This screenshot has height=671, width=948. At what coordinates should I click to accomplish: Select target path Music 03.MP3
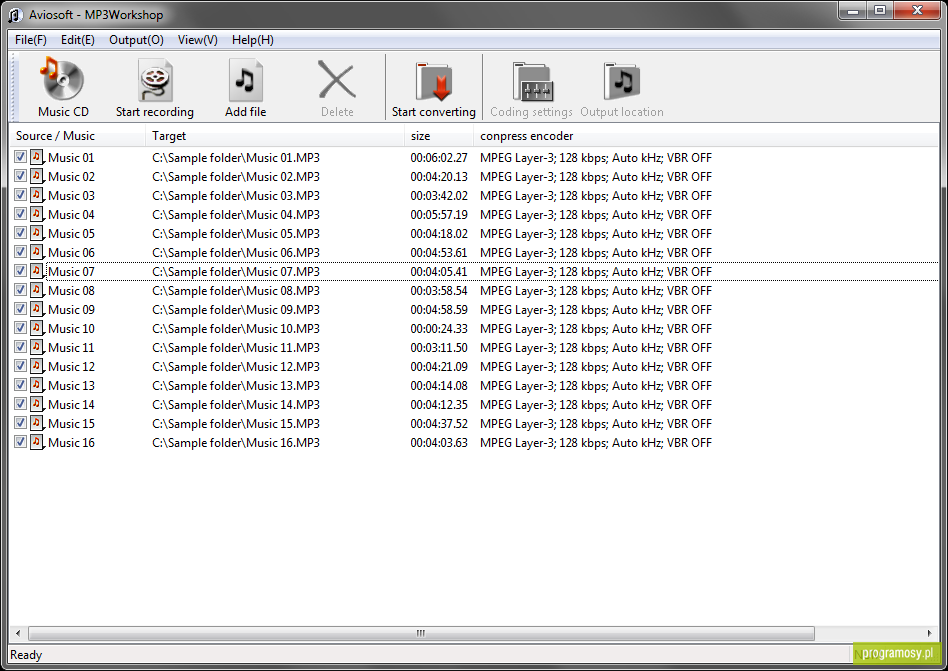236,196
